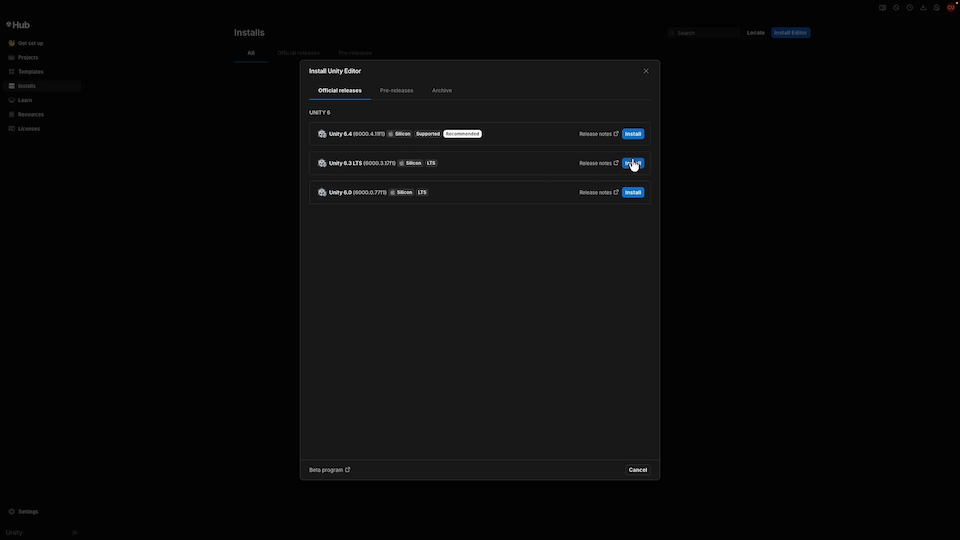The width and height of the screenshot is (960, 540).
Task: Open Installs in the Hub sidebar
Action: (41, 86)
